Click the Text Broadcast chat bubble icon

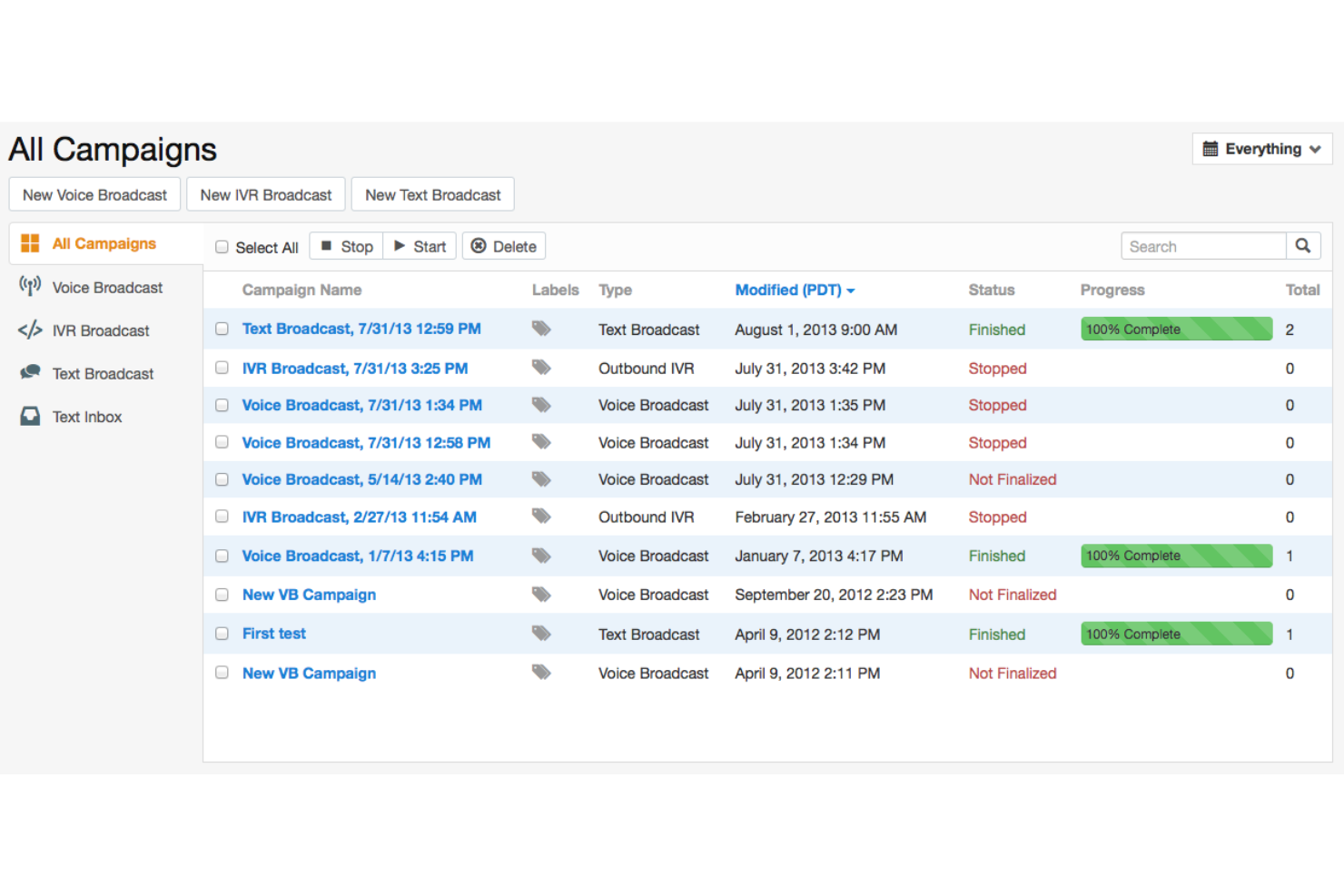point(30,373)
